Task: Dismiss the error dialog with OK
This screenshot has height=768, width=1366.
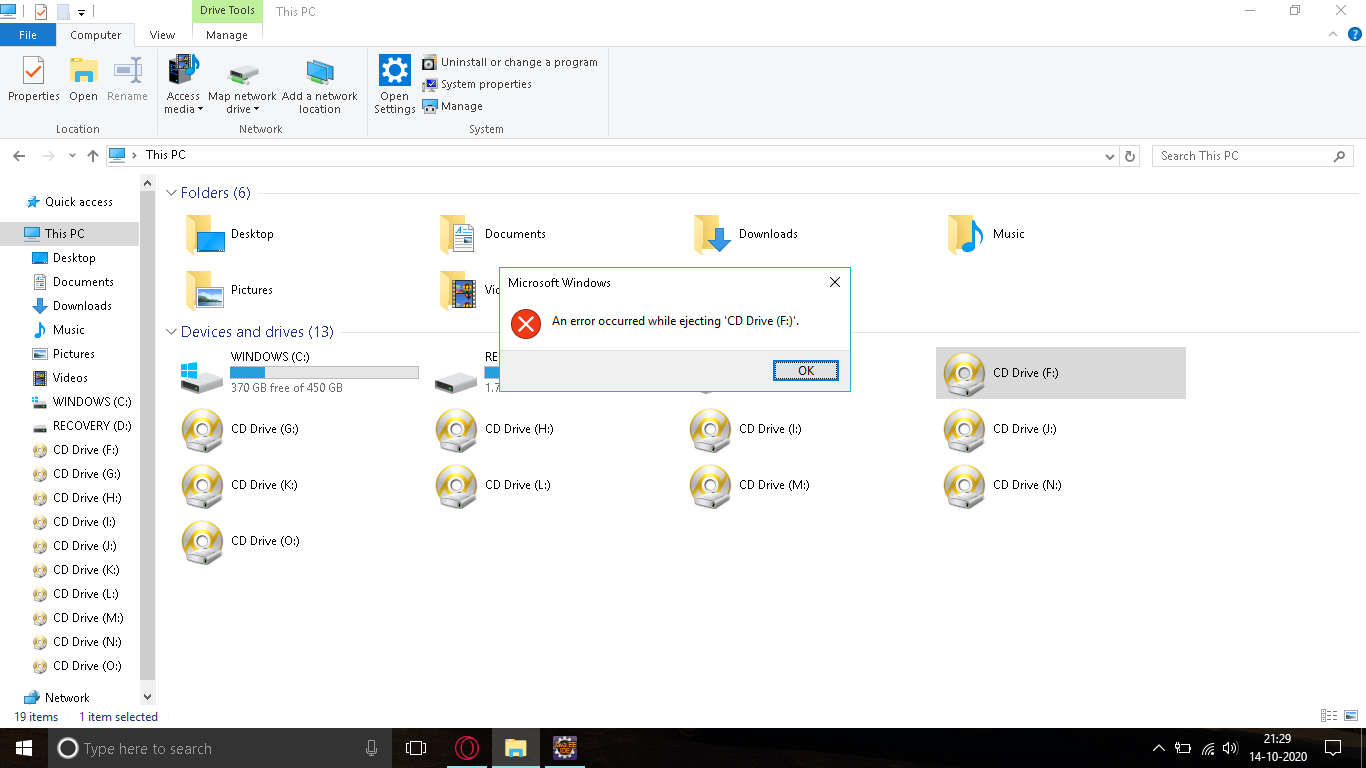Action: point(806,370)
